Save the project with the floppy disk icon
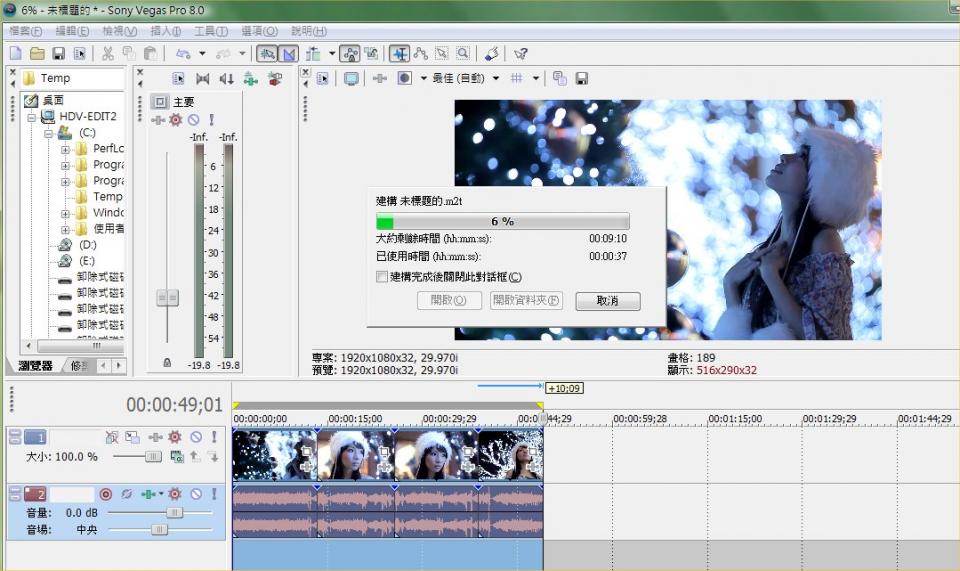 coord(58,54)
